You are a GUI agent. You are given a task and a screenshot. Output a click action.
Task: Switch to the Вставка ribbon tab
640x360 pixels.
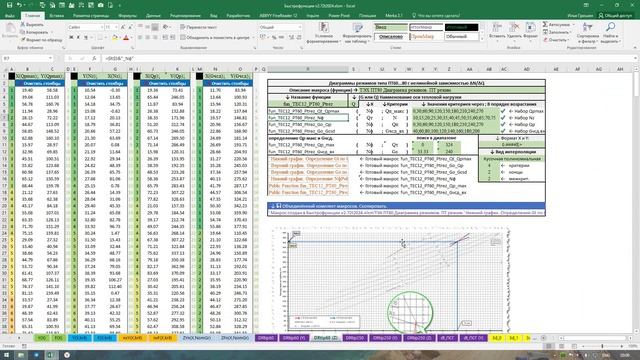pos(56,16)
